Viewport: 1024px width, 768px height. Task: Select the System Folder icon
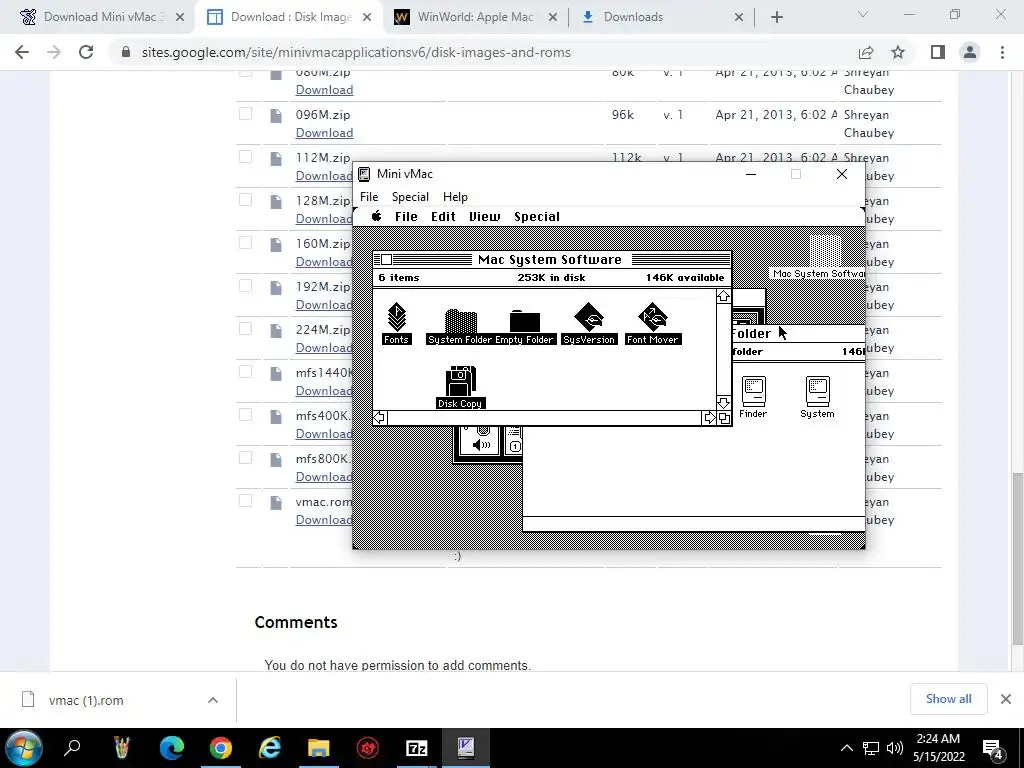pos(460,321)
